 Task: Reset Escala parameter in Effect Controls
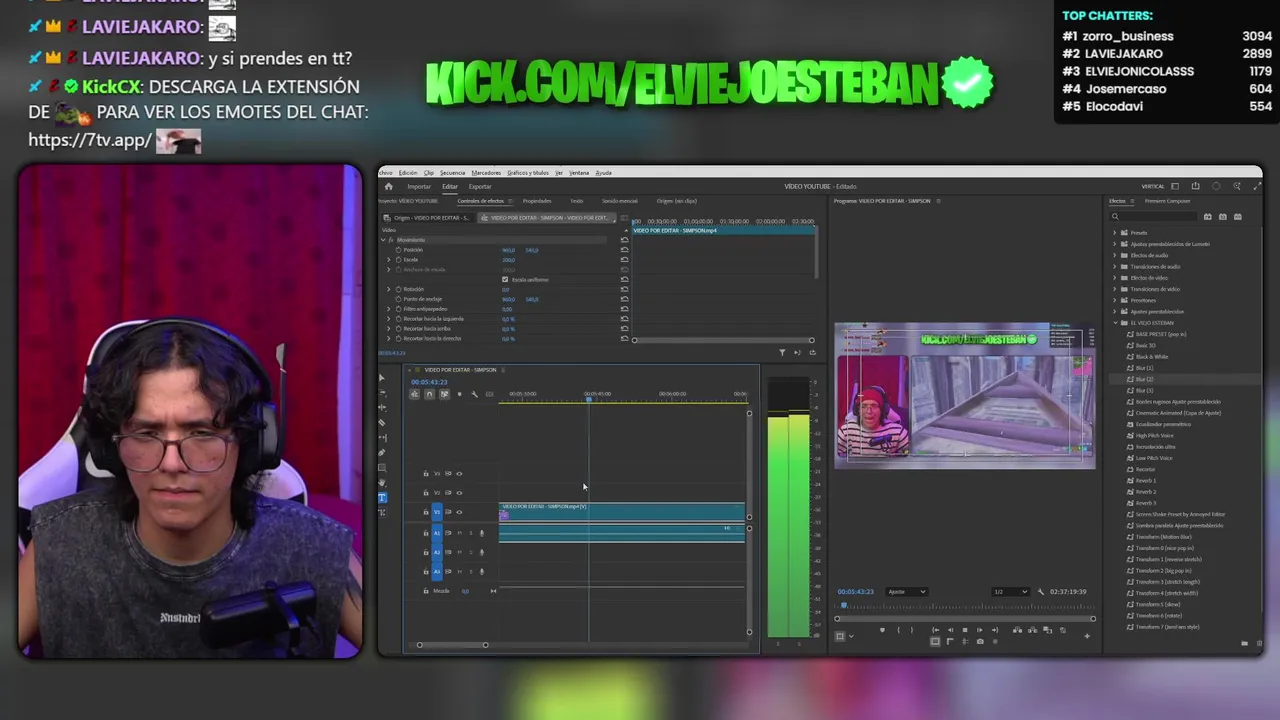pyautogui.click(x=625, y=260)
